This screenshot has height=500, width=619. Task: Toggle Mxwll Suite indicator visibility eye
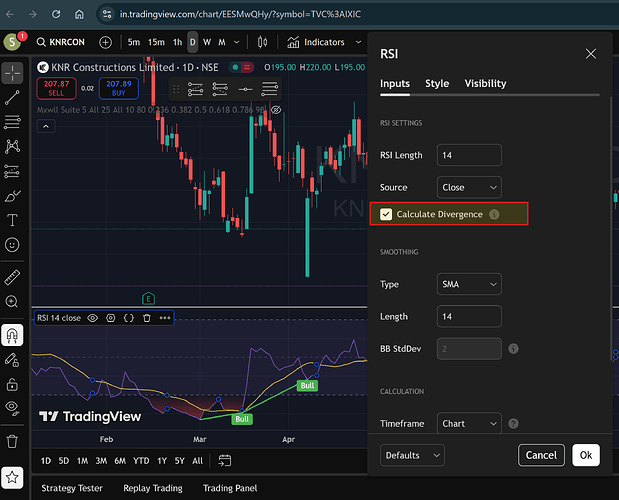276,110
